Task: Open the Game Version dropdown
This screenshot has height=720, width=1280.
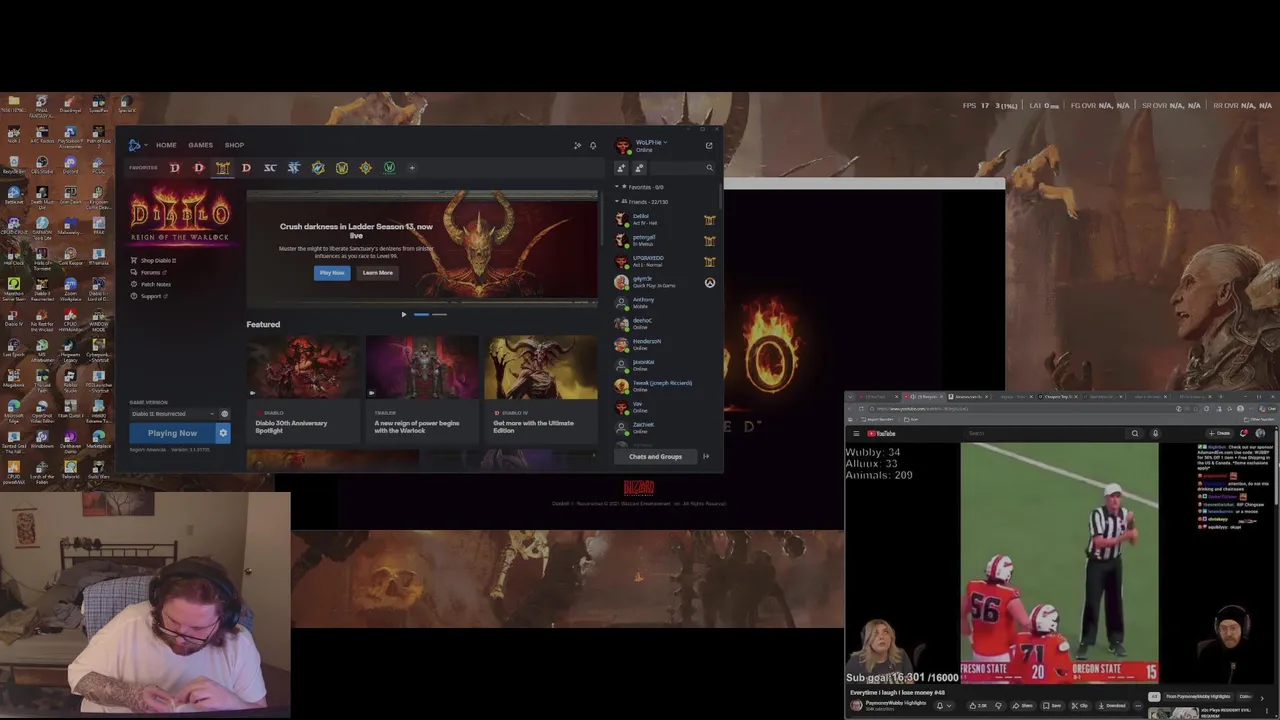Action: pos(172,414)
